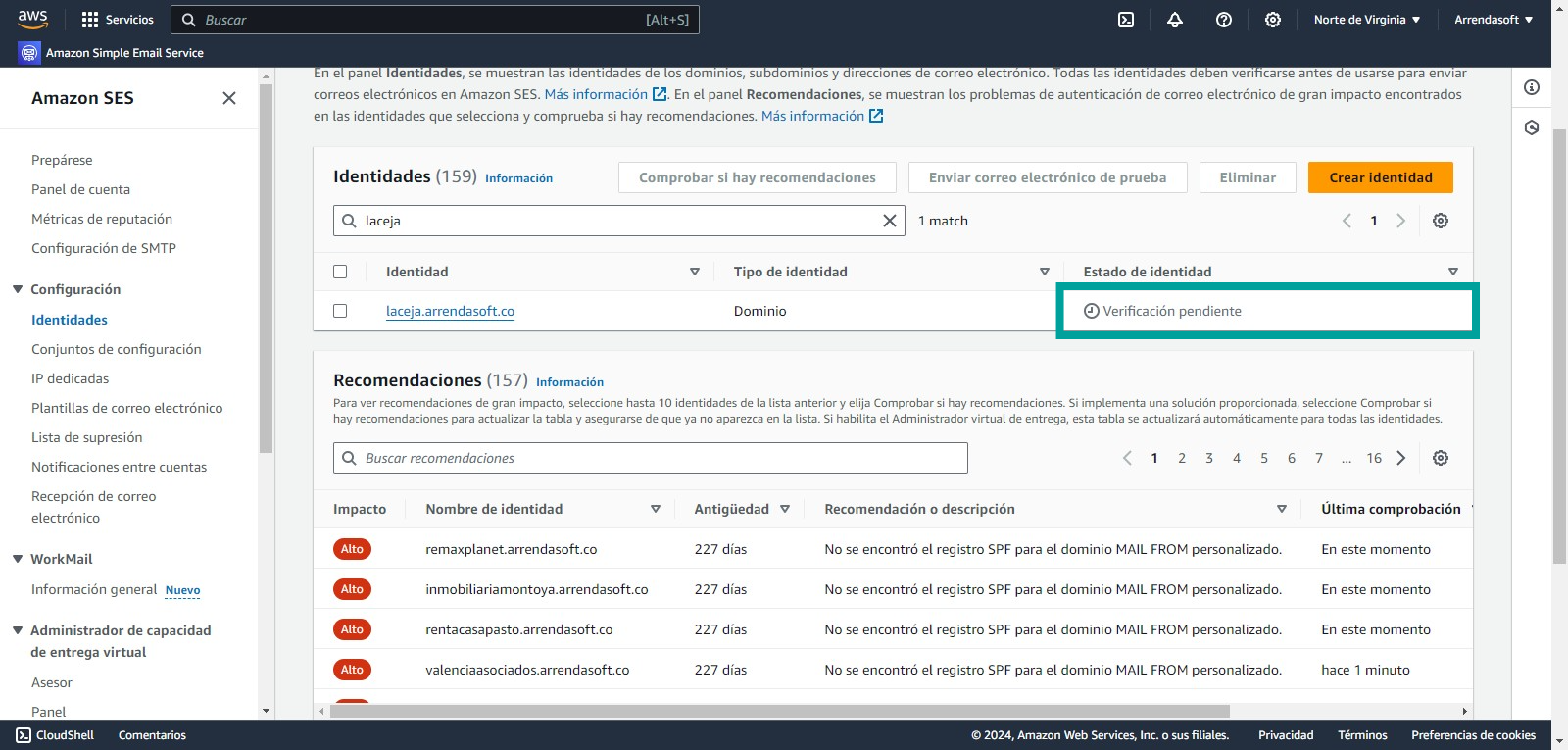
Task: Click Comprobar si hay recomendaciones
Action: click(x=758, y=177)
